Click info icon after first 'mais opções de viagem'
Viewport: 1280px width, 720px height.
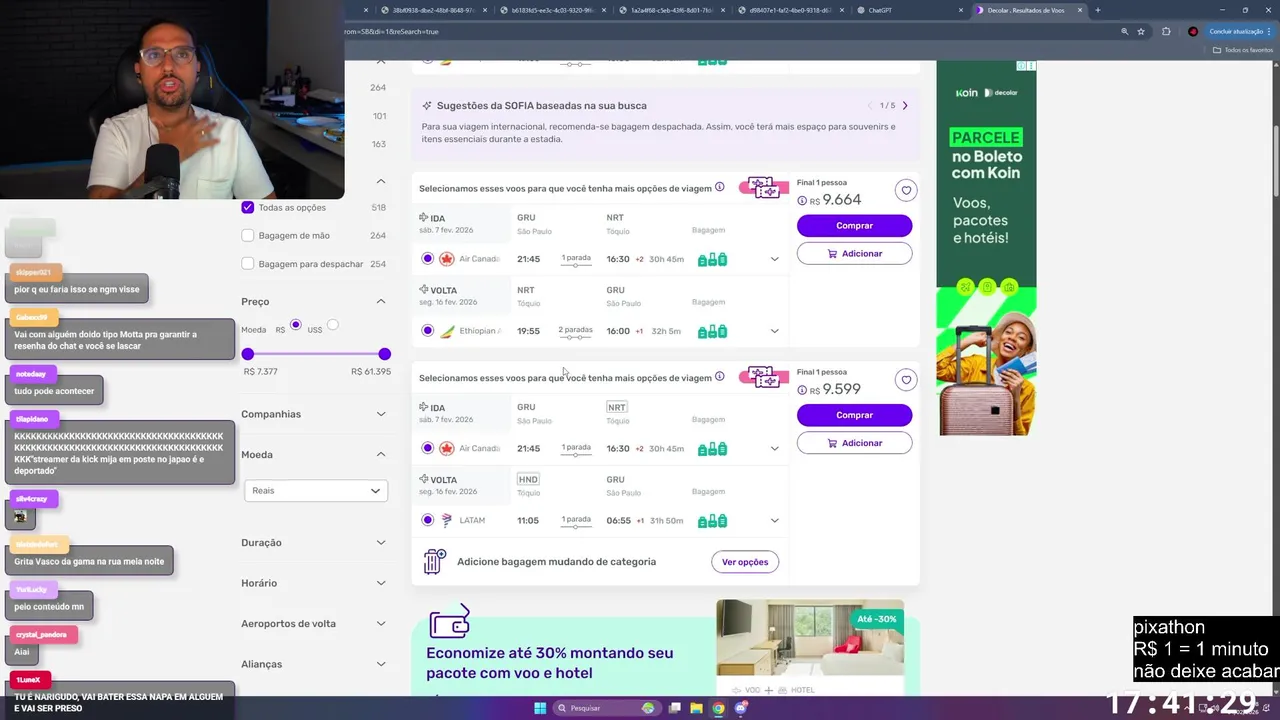click(x=719, y=187)
